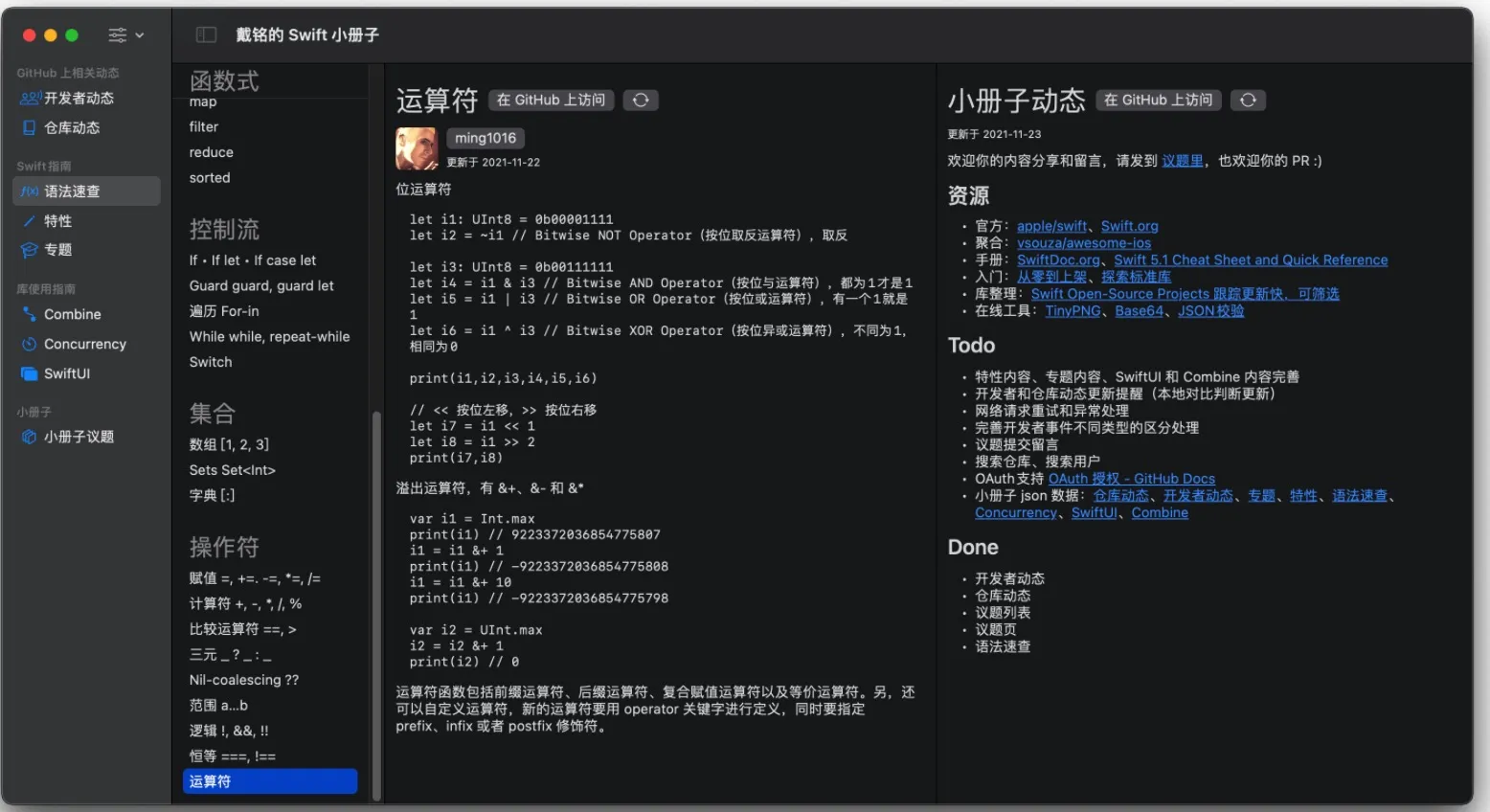Open the apple/swift resource link
1490x812 pixels.
tap(1051, 226)
